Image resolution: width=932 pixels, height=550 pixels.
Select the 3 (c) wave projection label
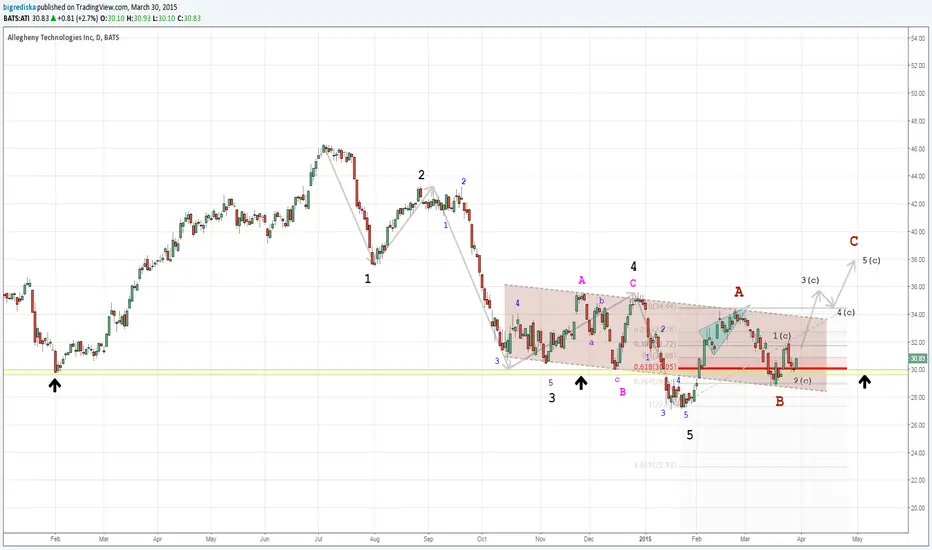[x=810, y=280]
